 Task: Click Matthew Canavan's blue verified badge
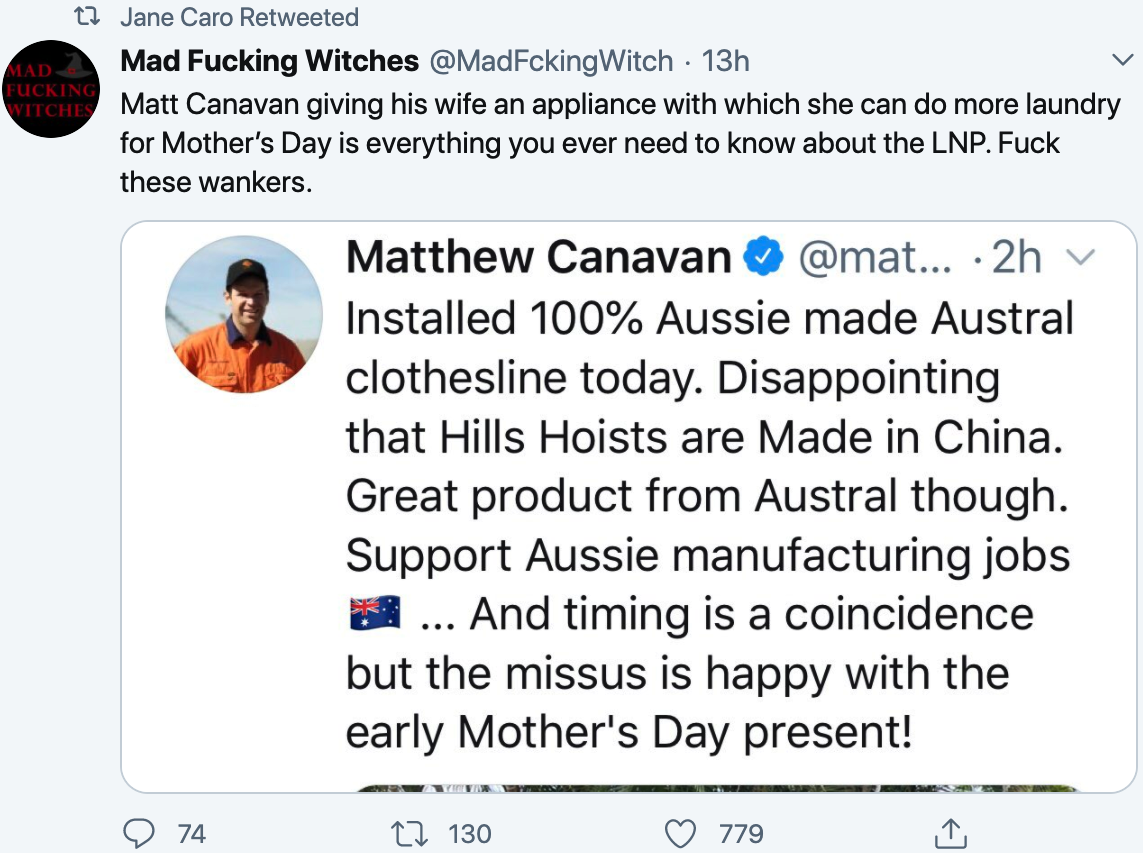coord(765,259)
